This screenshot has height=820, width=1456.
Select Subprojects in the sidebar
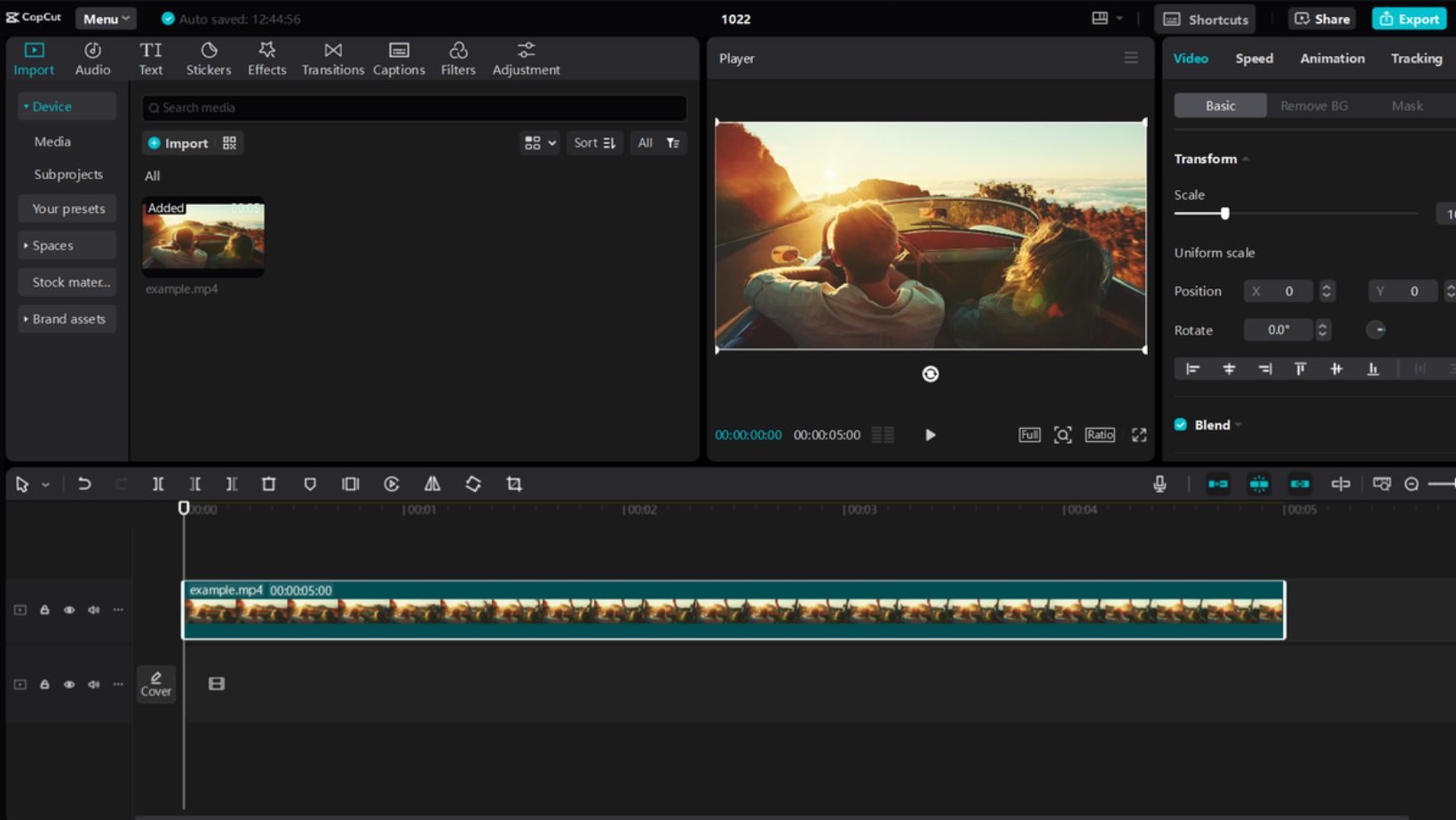(68, 174)
